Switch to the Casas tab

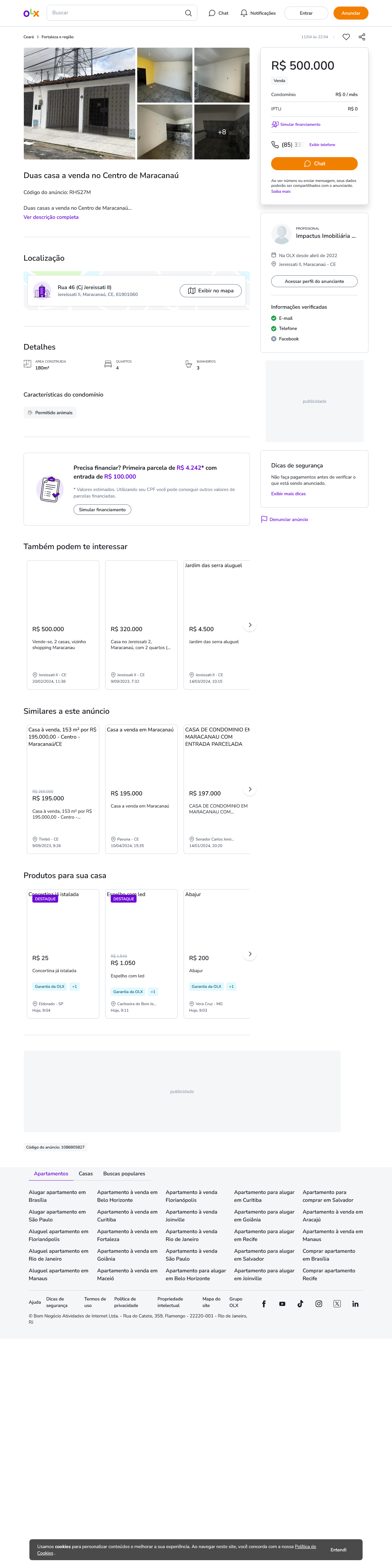click(86, 1174)
